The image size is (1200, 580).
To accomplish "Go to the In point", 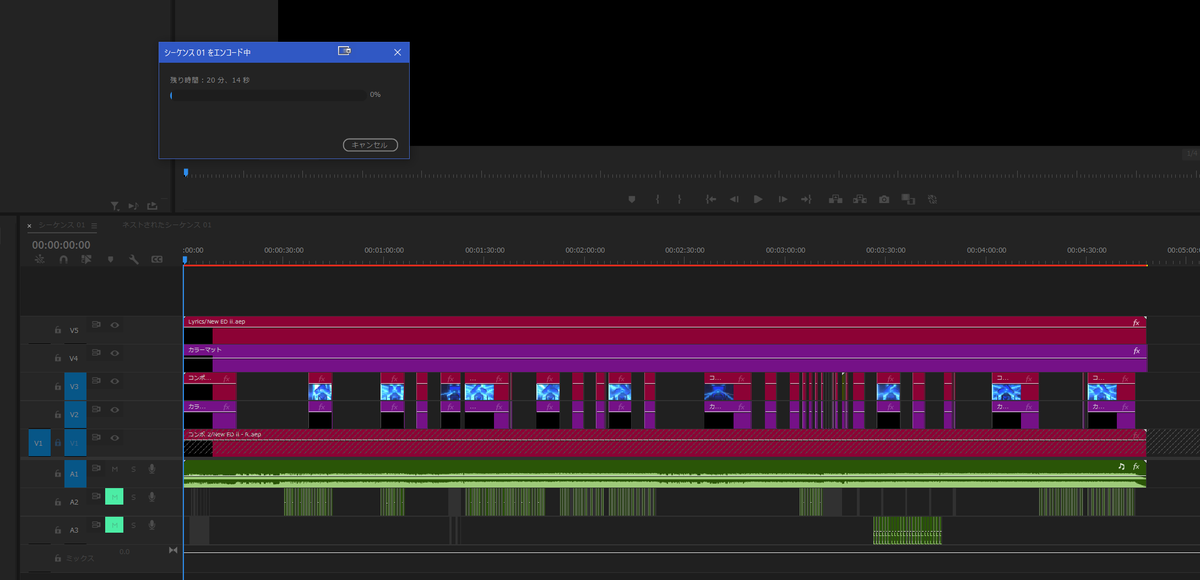I will [710, 199].
